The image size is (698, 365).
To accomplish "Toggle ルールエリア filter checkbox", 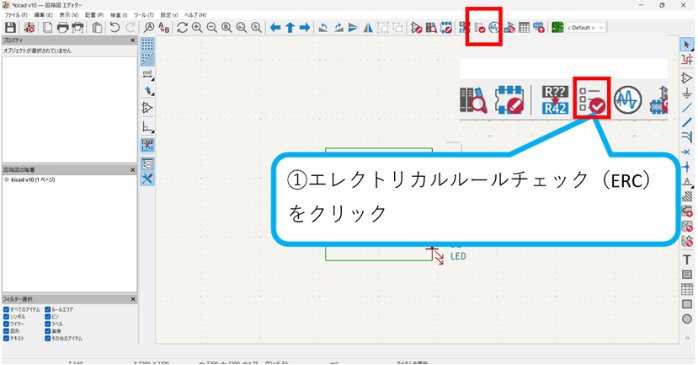I will [x=48, y=309].
